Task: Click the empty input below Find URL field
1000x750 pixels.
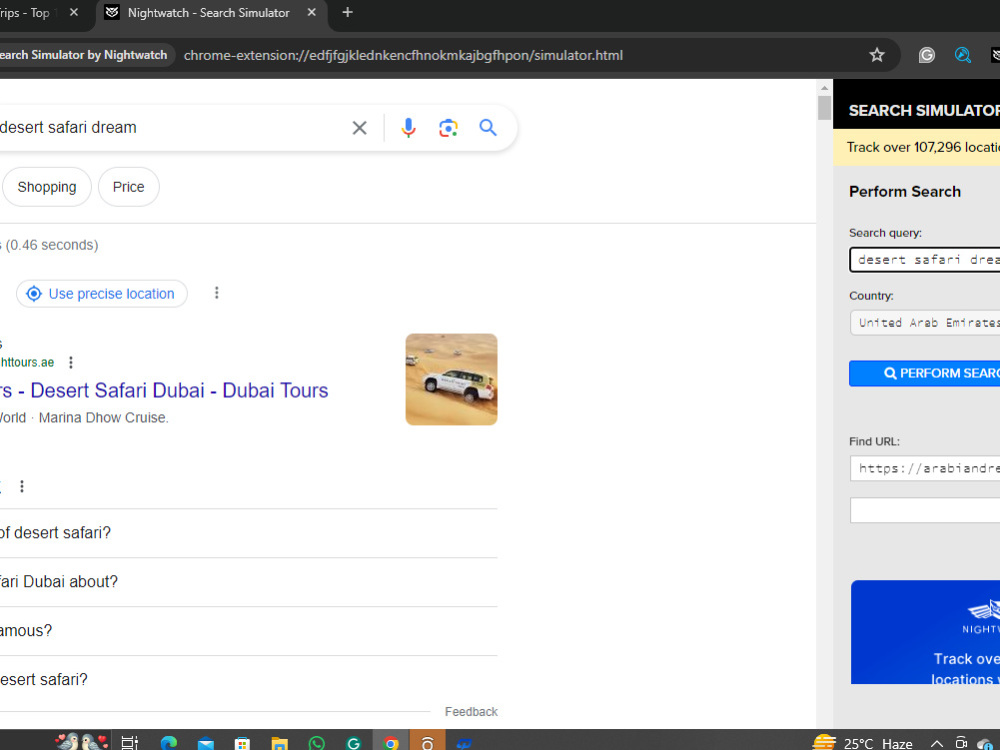Action: click(925, 510)
